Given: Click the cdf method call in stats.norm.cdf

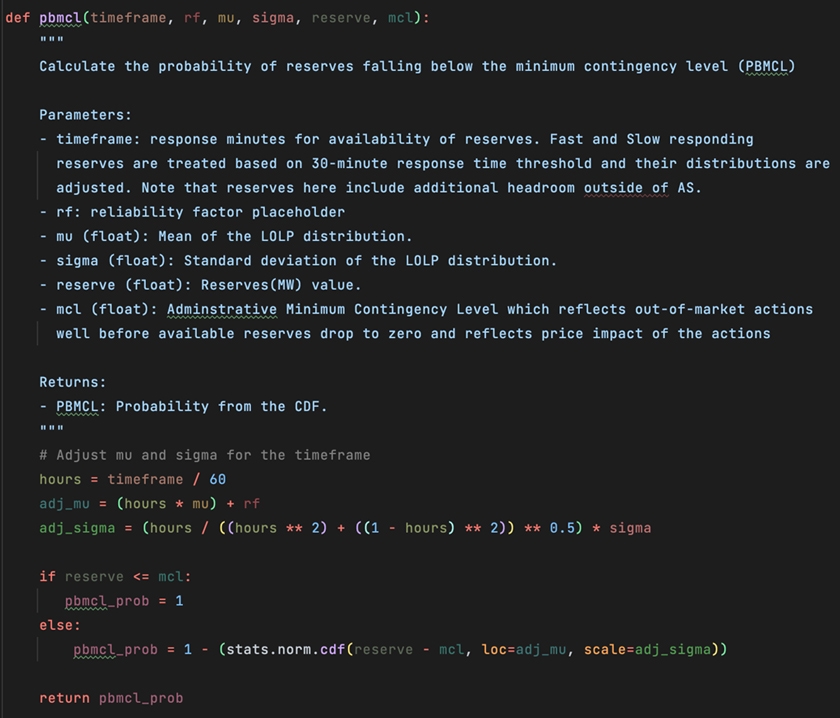Looking at the screenshot, I should tap(332, 650).
